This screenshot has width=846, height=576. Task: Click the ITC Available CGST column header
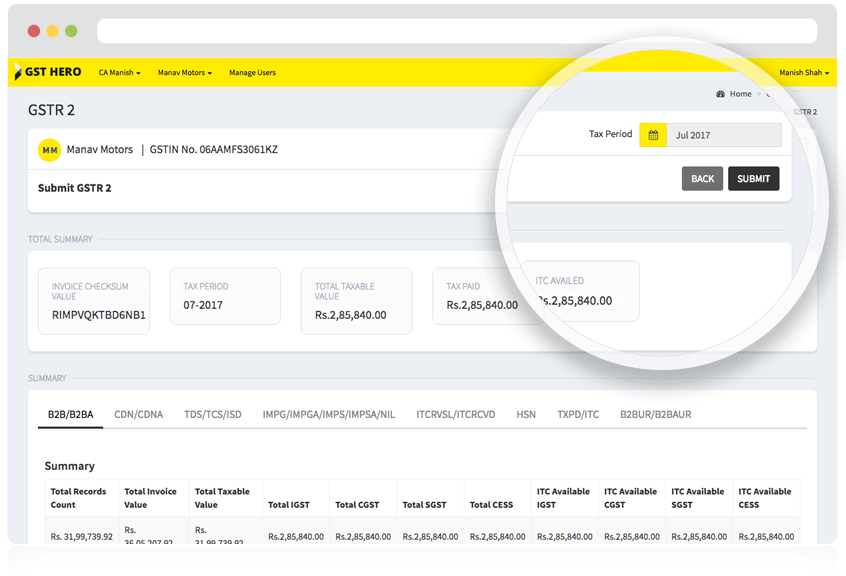(x=630, y=498)
